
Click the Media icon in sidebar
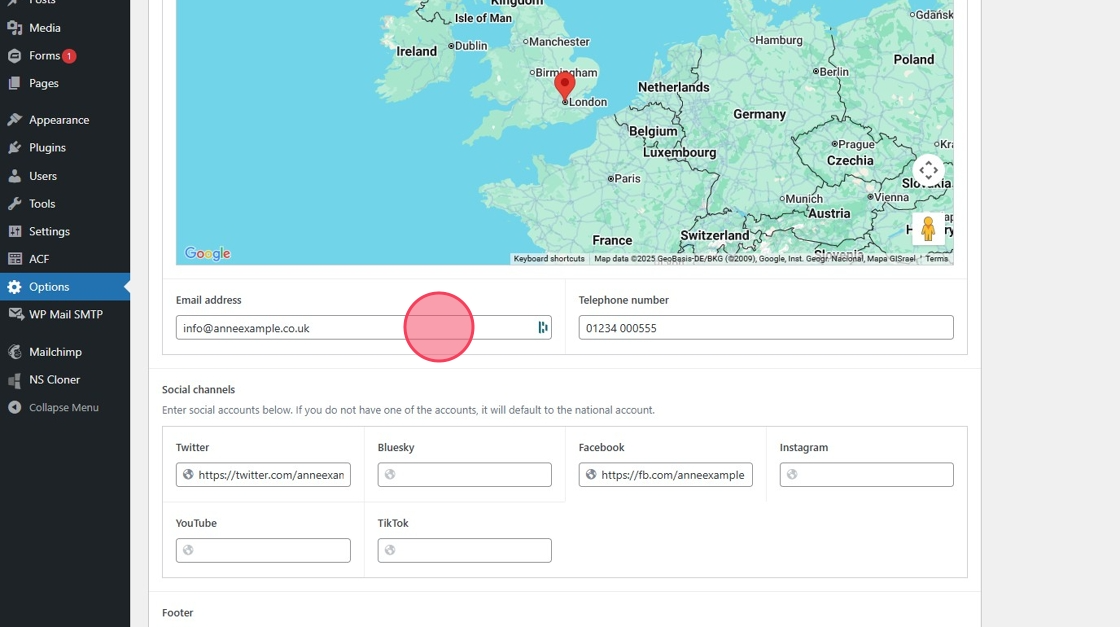coord(14,28)
